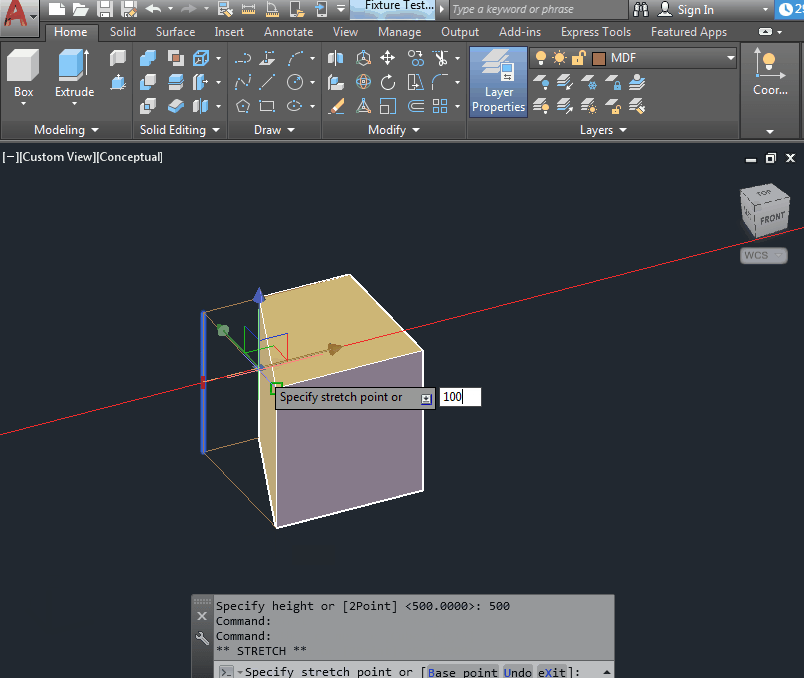Click the Intersect solid icon
The height and width of the screenshot is (678, 804).
click(148, 106)
